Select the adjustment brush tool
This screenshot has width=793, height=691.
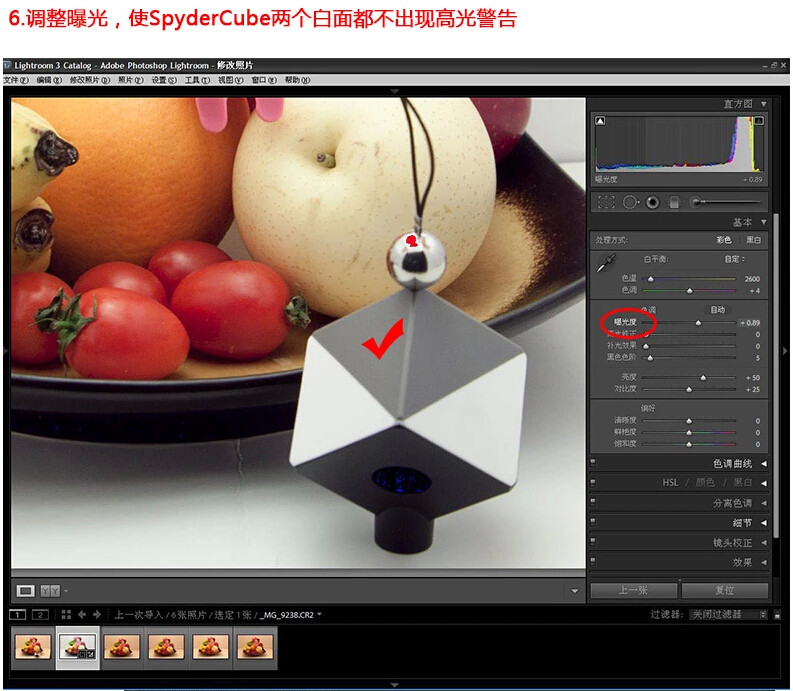[726, 202]
